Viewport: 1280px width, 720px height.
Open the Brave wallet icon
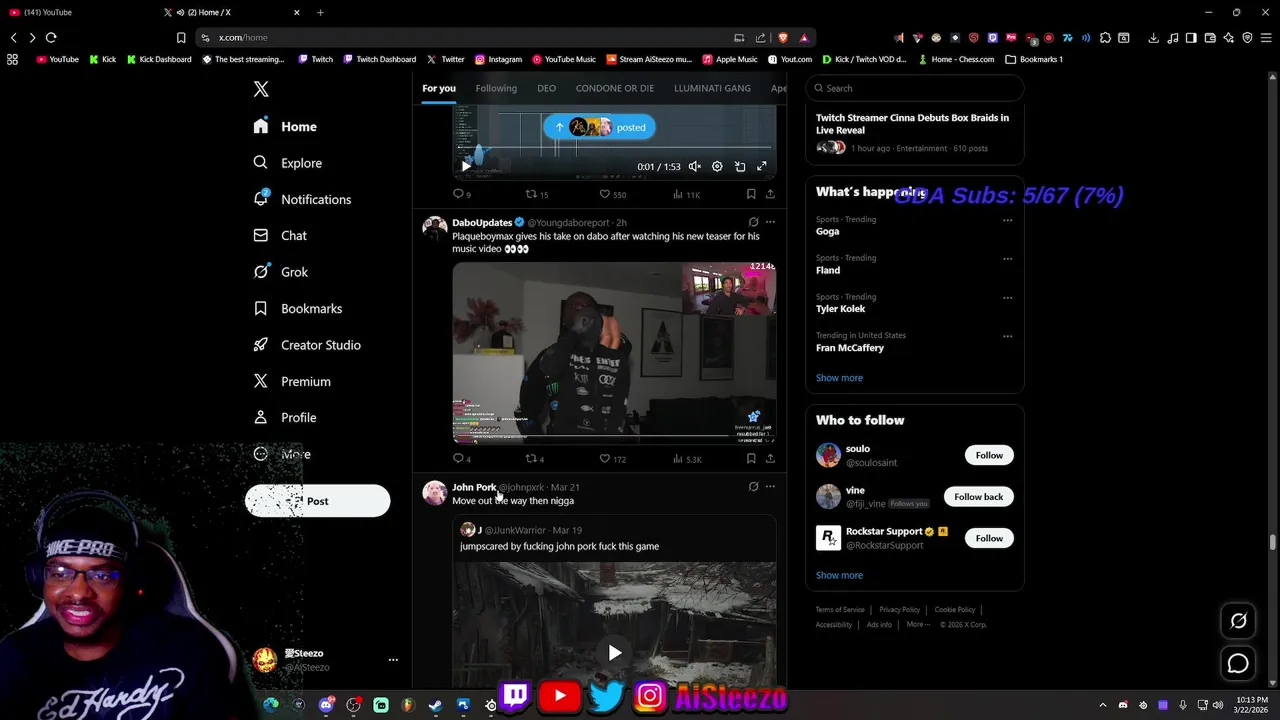tap(1210, 38)
